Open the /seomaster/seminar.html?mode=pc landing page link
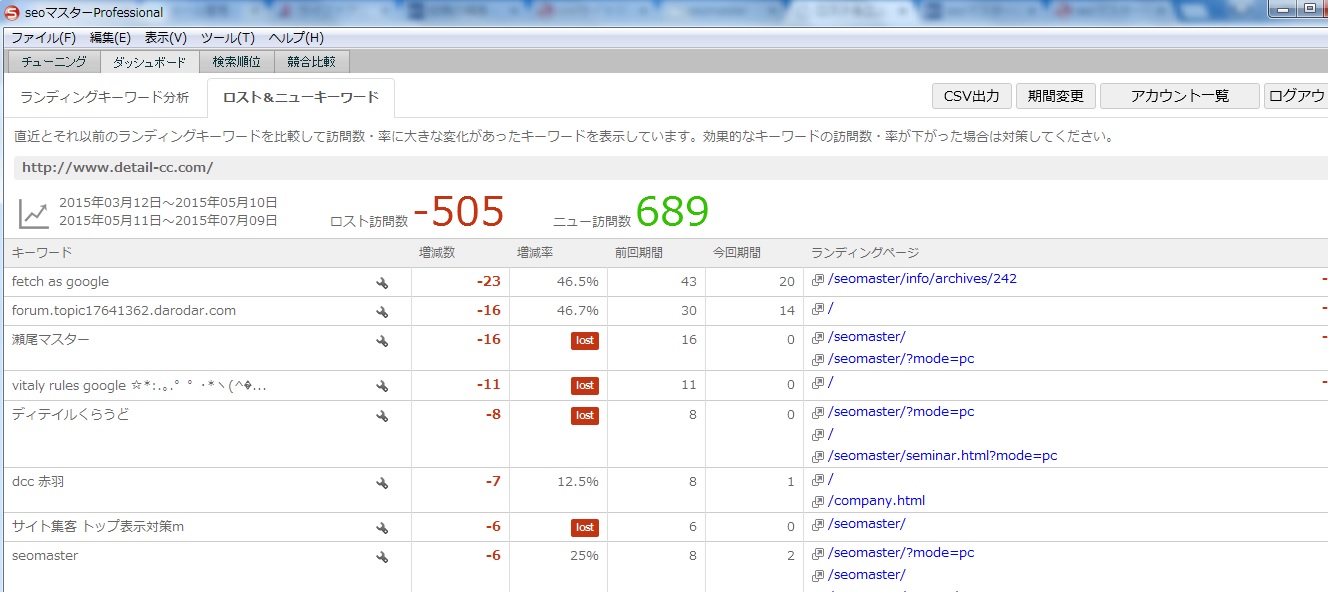 coord(942,456)
